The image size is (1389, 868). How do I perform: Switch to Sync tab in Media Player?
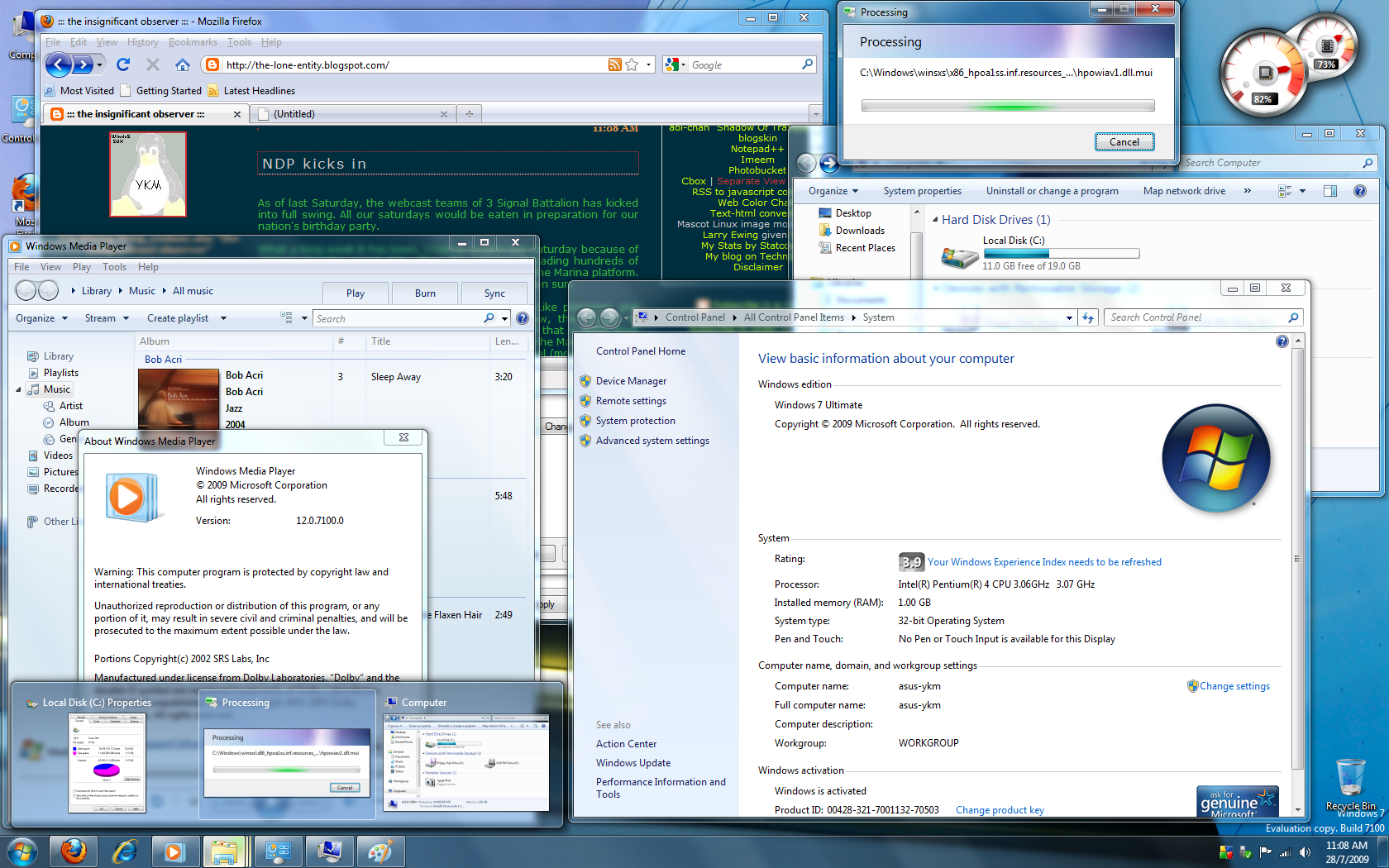coord(494,293)
